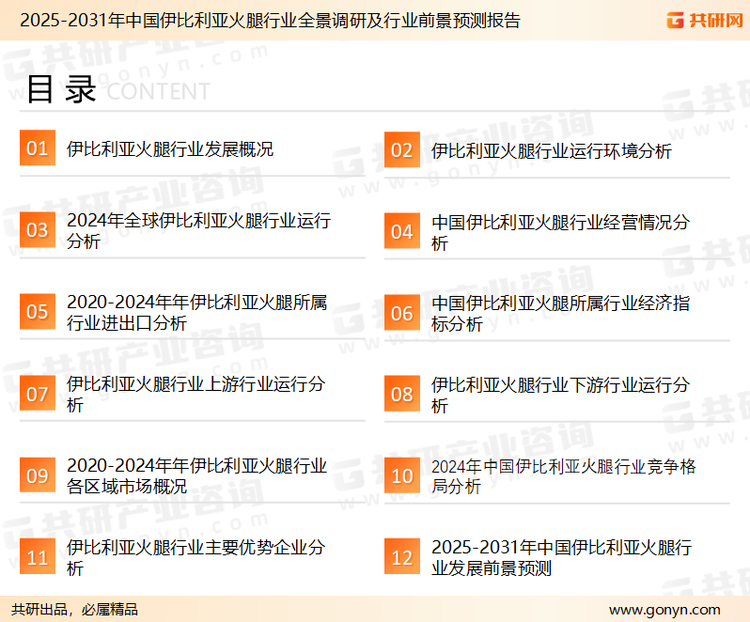This screenshot has width=750, height=622.
Task: Click the 目录 heading
Action: click(x=61, y=89)
